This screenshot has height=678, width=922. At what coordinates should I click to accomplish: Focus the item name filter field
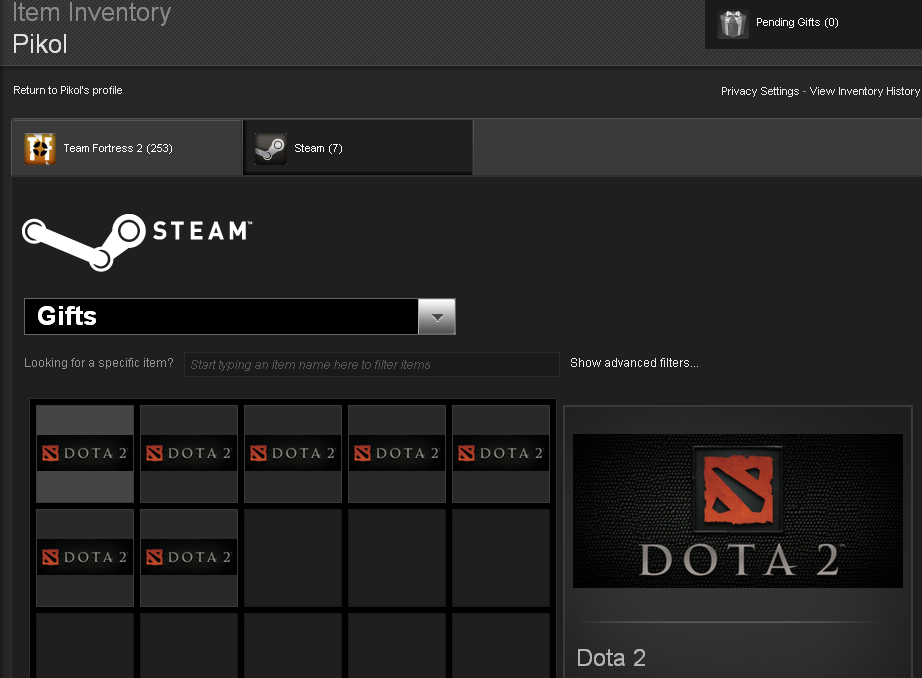point(372,365)
